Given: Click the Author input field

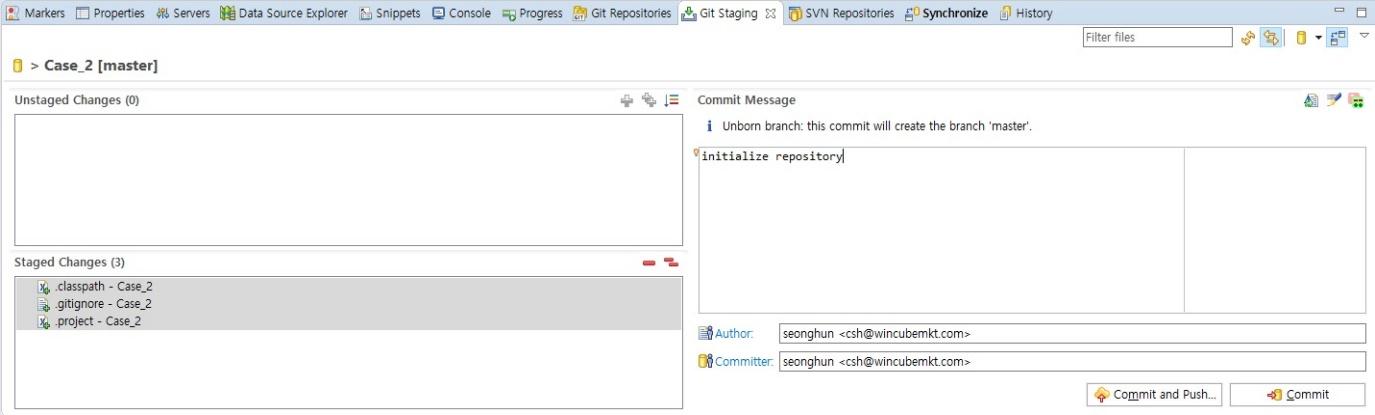Looking at the screenshot, I should [1071, 334].
